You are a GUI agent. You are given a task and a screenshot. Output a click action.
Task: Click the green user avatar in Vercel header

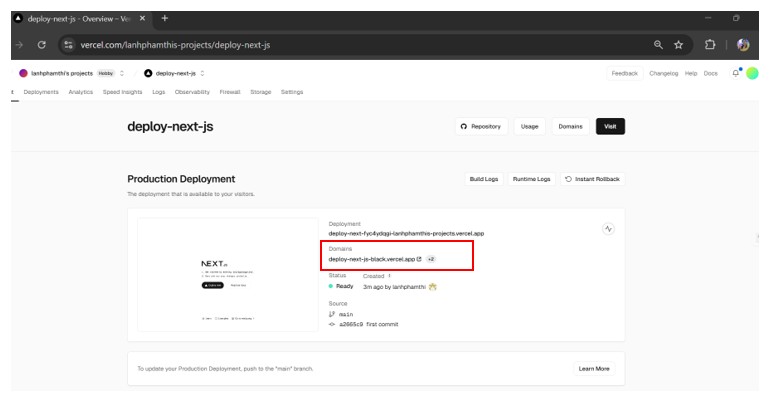point(752,73)
